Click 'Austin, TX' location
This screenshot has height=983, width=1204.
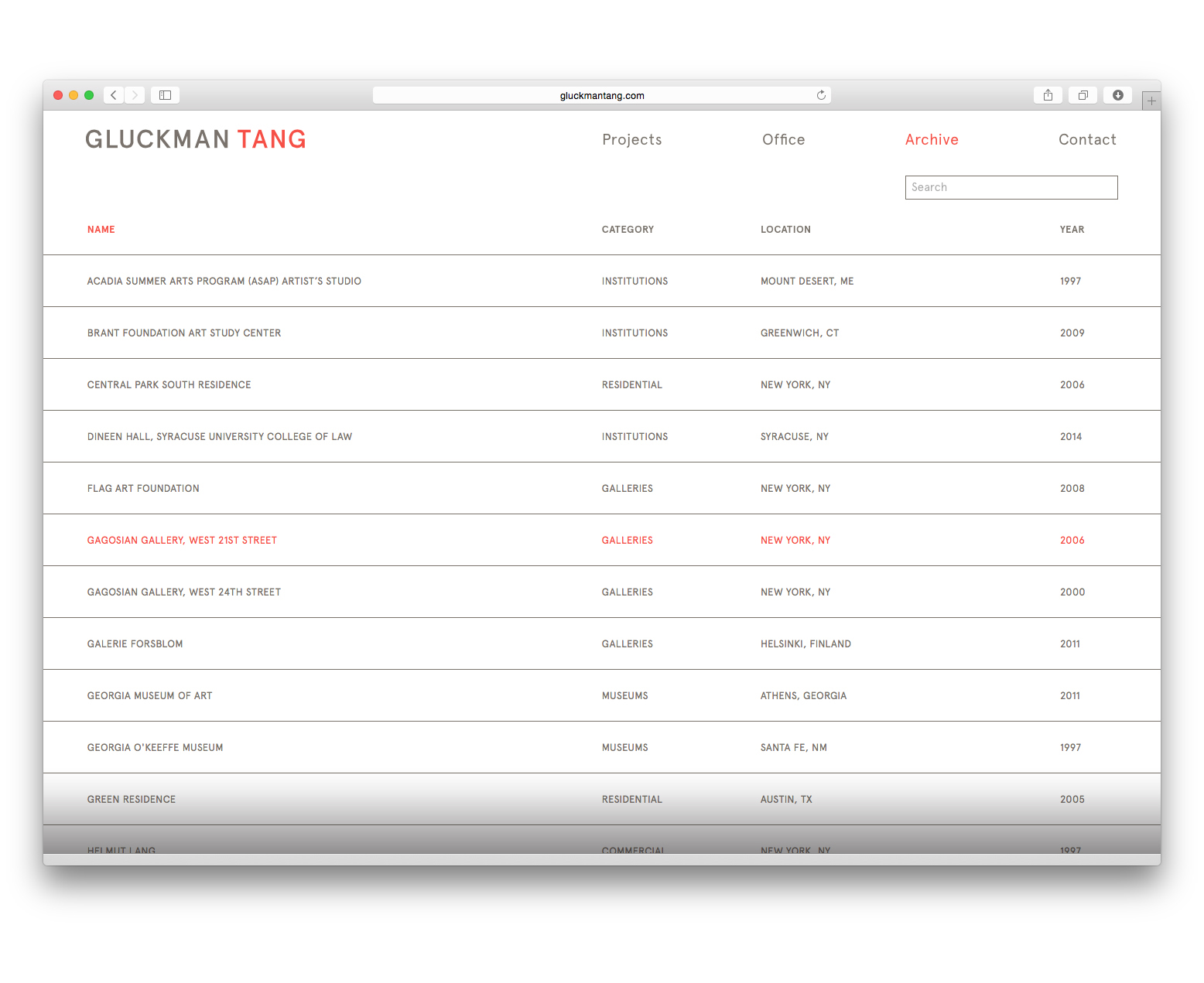pos(786,800)
